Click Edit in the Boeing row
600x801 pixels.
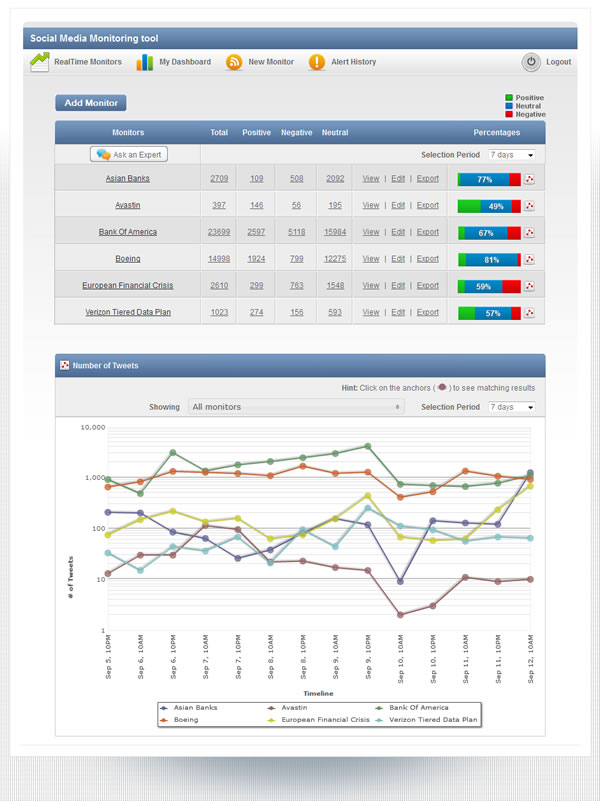tap(398, 258)
